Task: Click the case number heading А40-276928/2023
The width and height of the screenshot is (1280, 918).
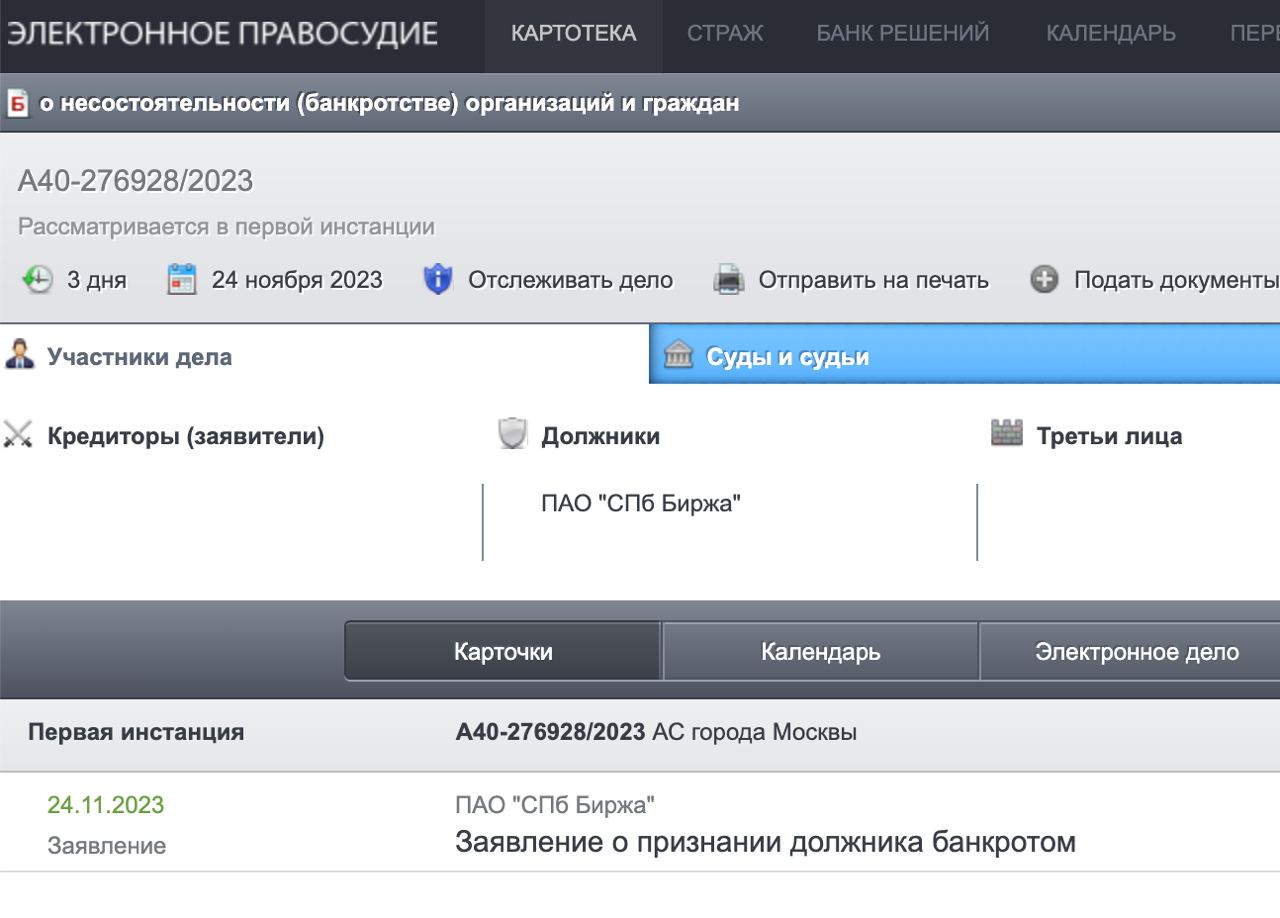Action: point(136,181)
